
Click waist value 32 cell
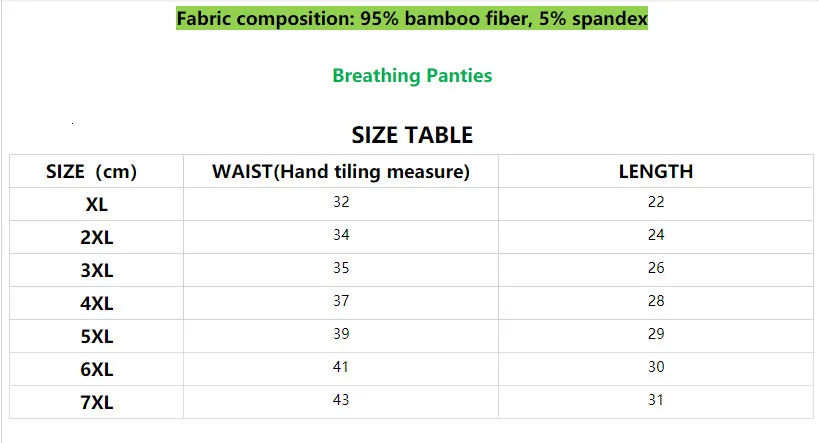[341, 202]
